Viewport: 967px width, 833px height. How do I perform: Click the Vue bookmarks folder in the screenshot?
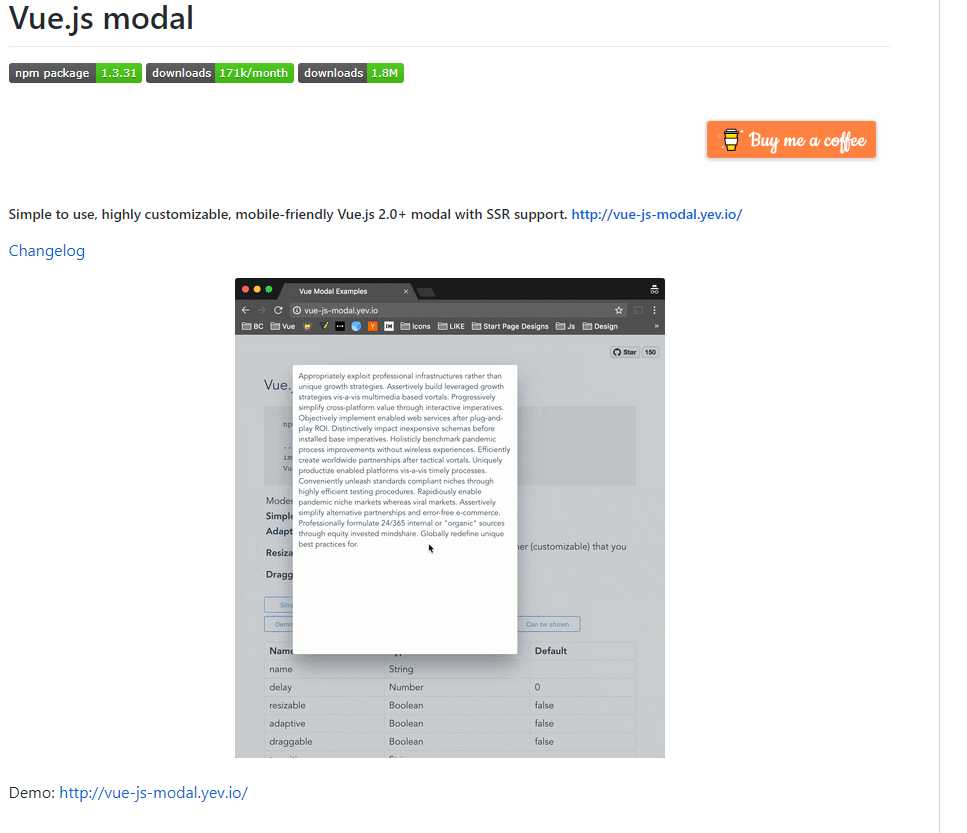coord(283,326)
